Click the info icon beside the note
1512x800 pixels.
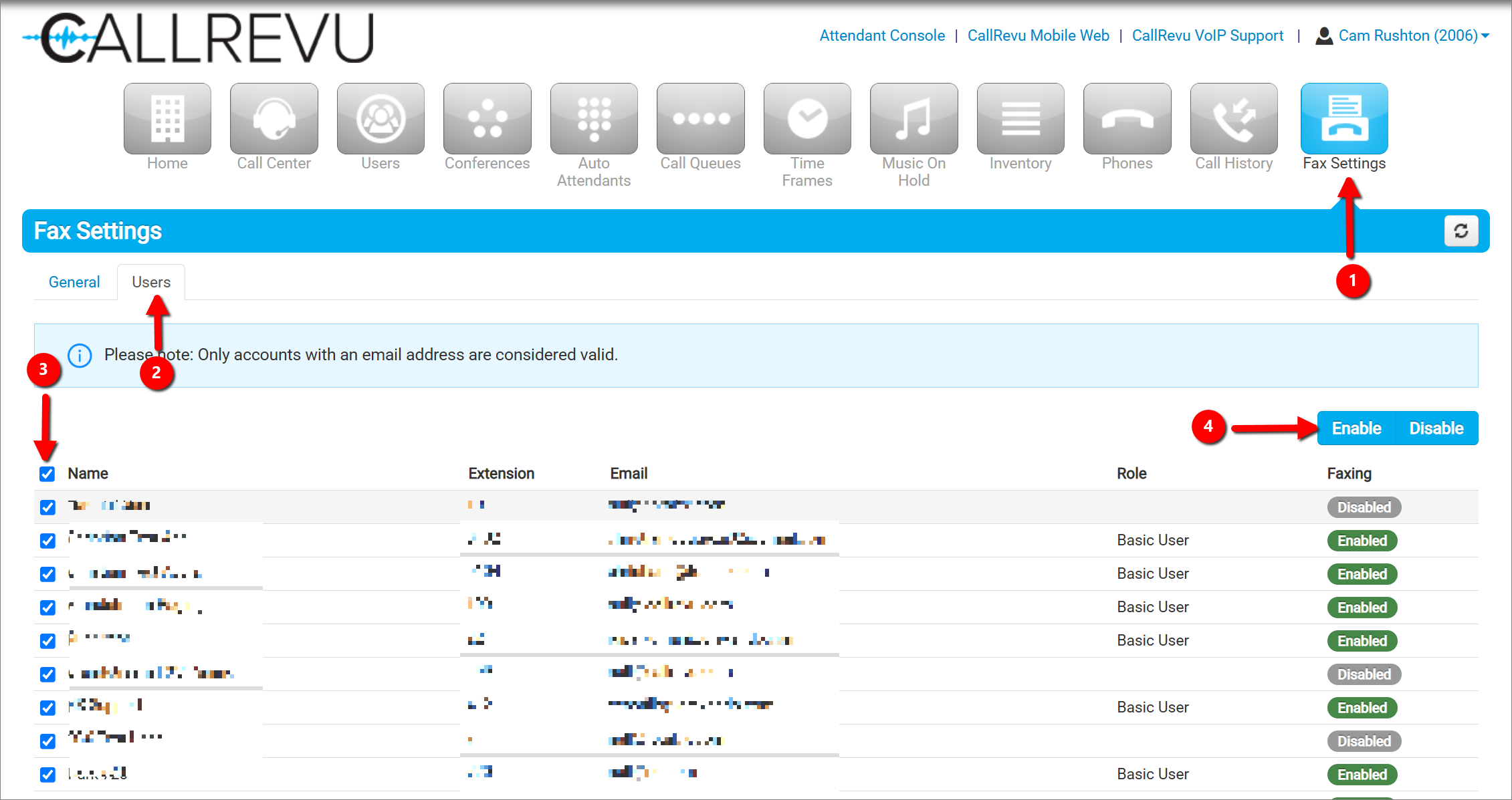coord(80,356)
